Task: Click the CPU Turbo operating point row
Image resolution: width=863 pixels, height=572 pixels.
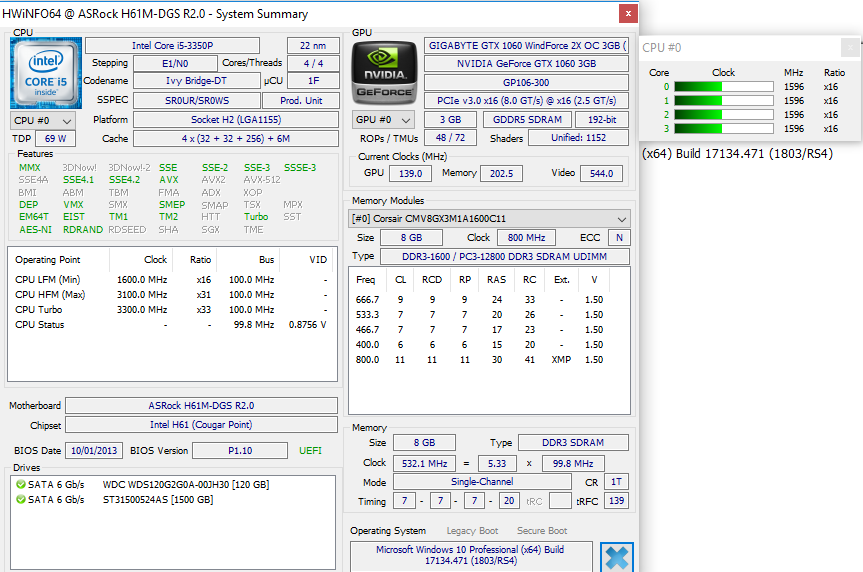Action: click(172, 310)
